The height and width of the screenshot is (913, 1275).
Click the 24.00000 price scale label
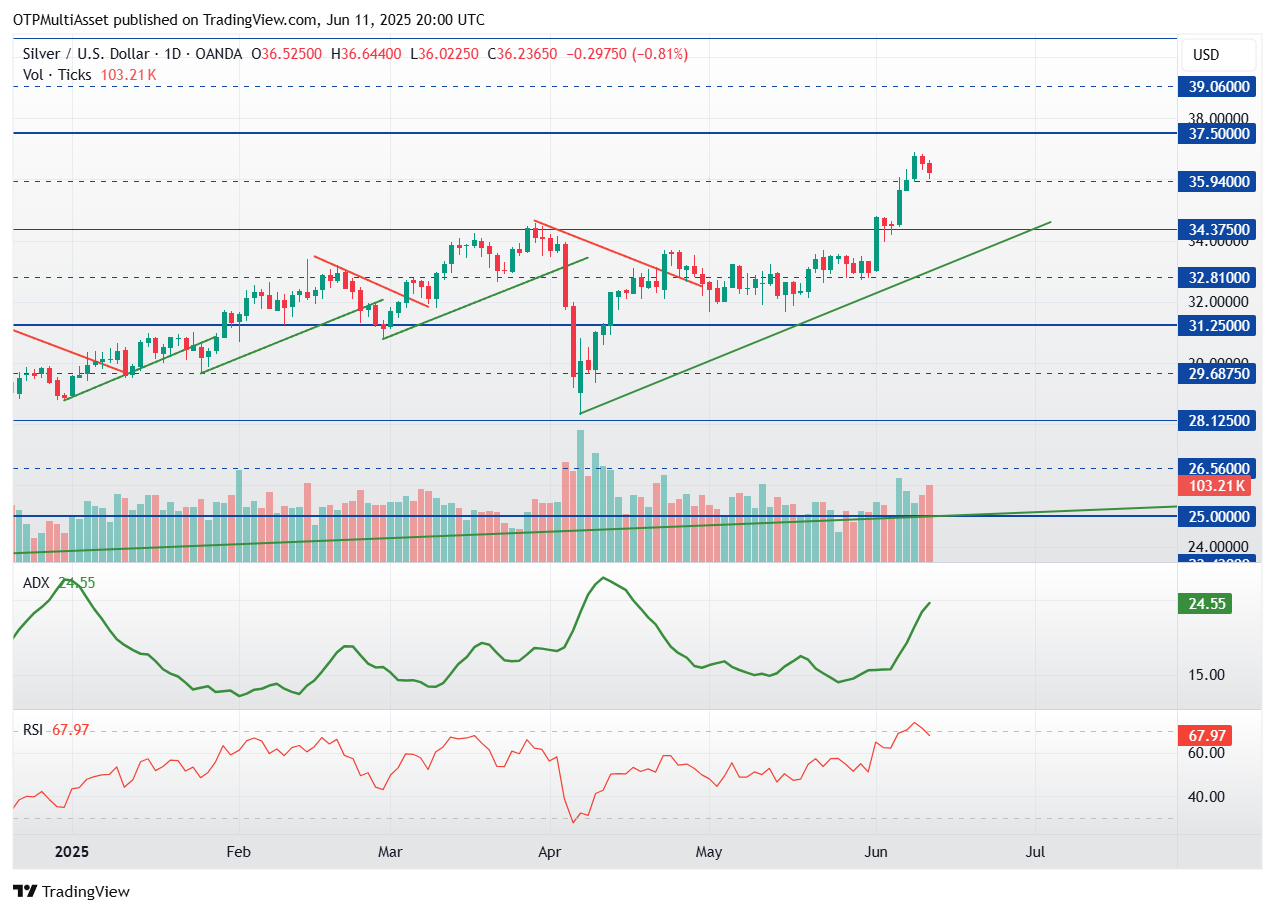point(1219,547)
